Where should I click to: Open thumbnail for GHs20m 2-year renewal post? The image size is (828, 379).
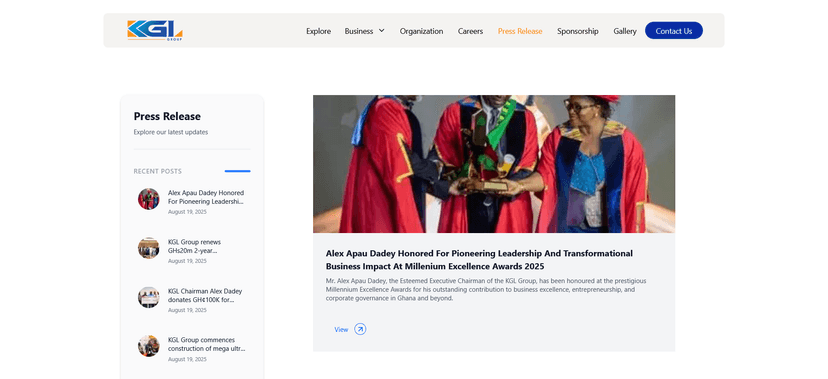click(148, 248)
